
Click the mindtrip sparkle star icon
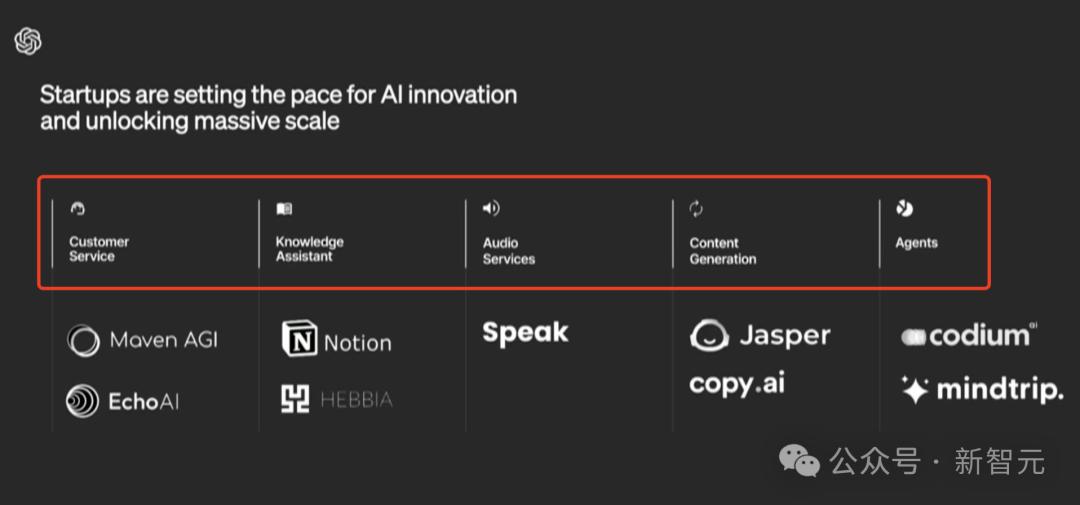pos(914,390)
